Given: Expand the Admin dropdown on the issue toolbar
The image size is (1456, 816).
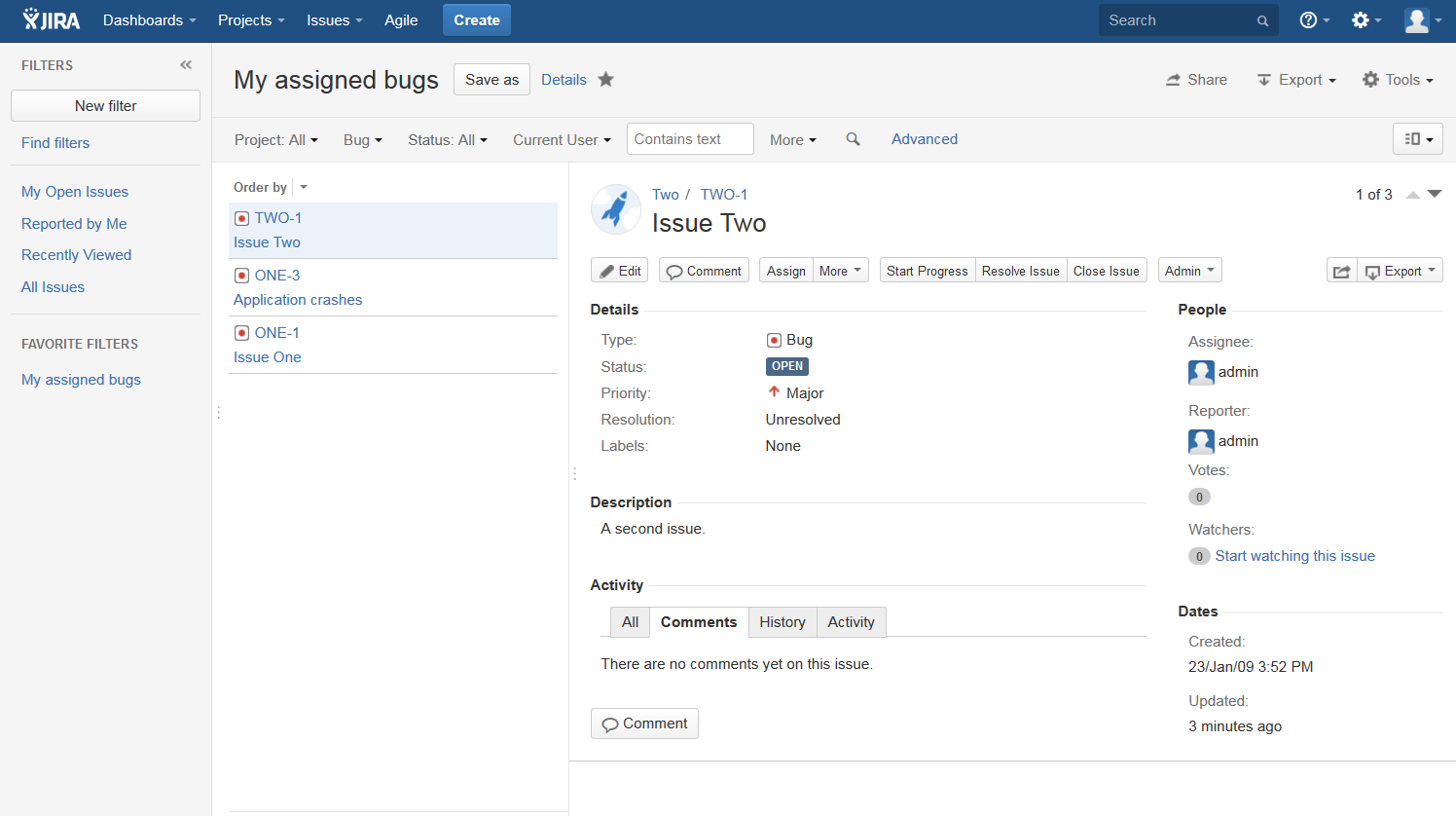Looking at the screenshot, I should (x=1189, y=270).
